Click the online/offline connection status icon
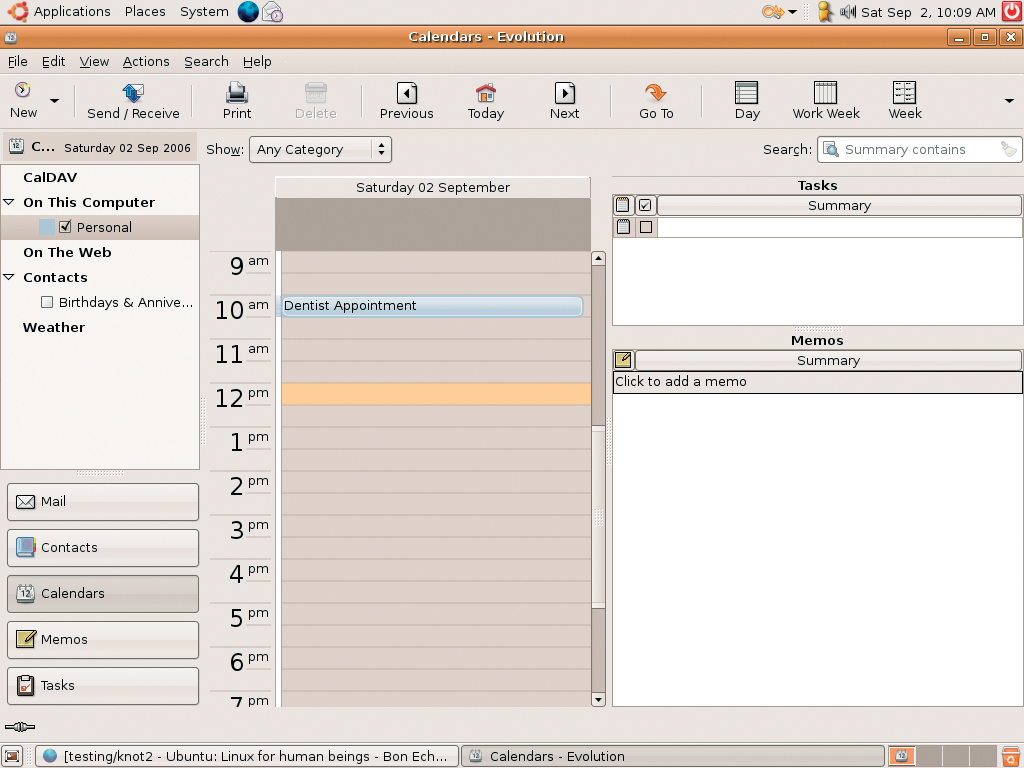 pyautogui.click(x=20, y=727)
